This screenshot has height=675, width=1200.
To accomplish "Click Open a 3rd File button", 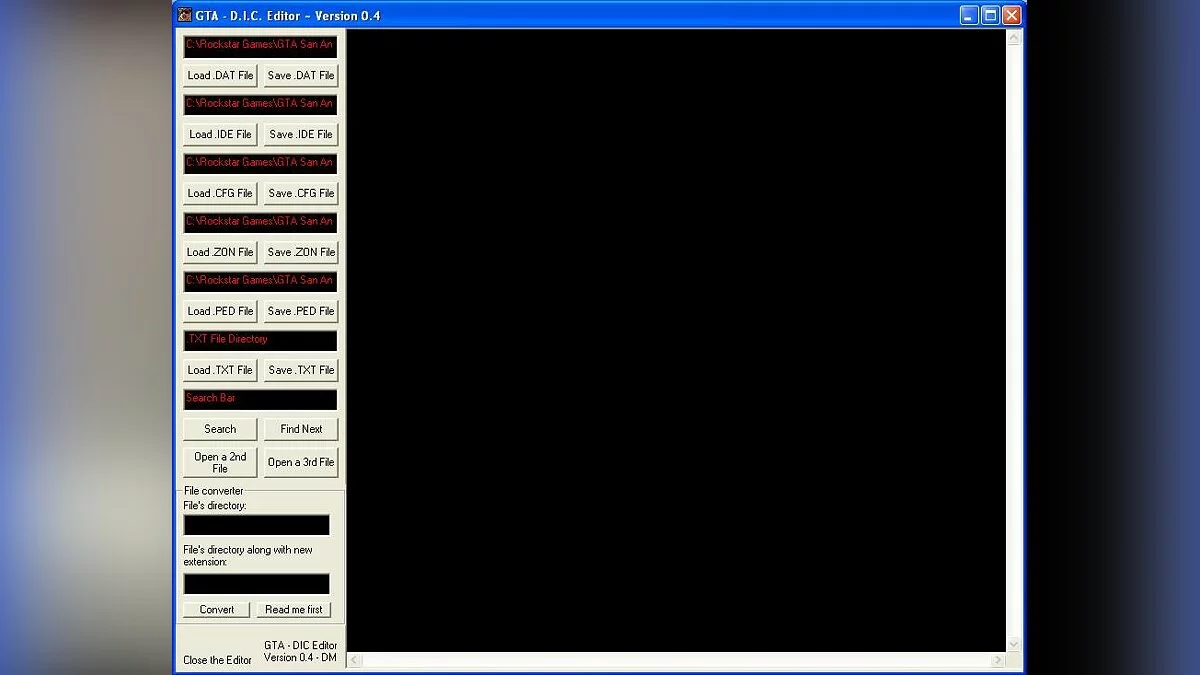I will point(301,462).
